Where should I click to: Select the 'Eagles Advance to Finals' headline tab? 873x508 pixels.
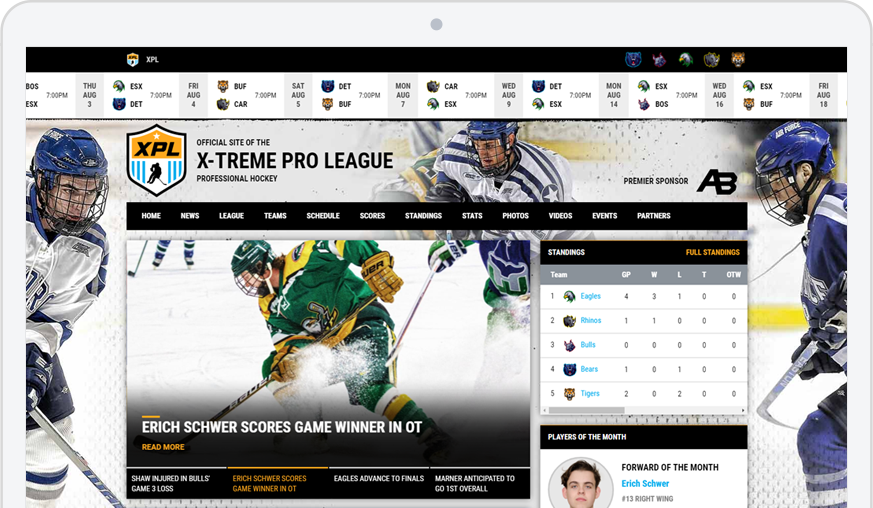coord(379,479)
